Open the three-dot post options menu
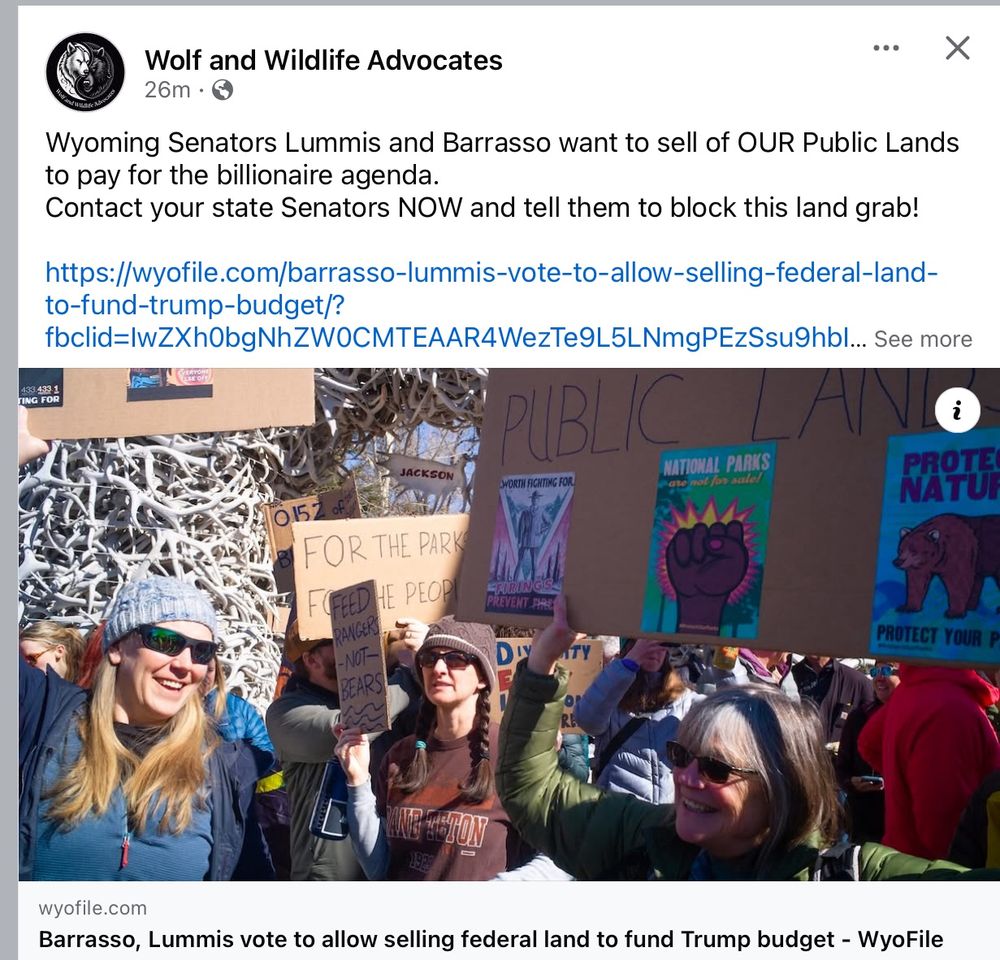Screen dimensions: 1000x960 click(x=886, y=48)
